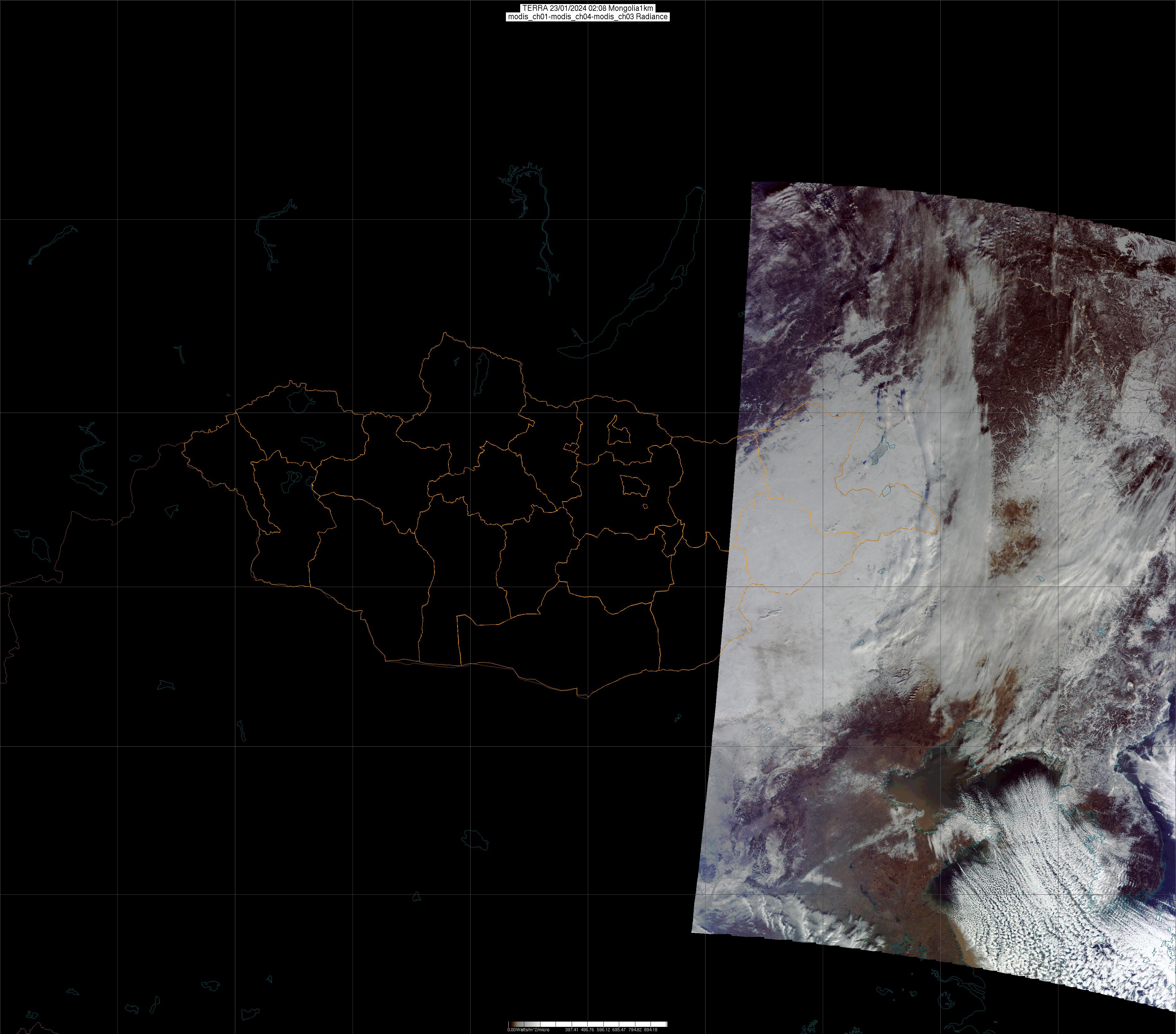1176x1034 pixels.
Task: Click the 0.00Watts/m^2/micro unit label
Action: click(x=528, y=1029)
